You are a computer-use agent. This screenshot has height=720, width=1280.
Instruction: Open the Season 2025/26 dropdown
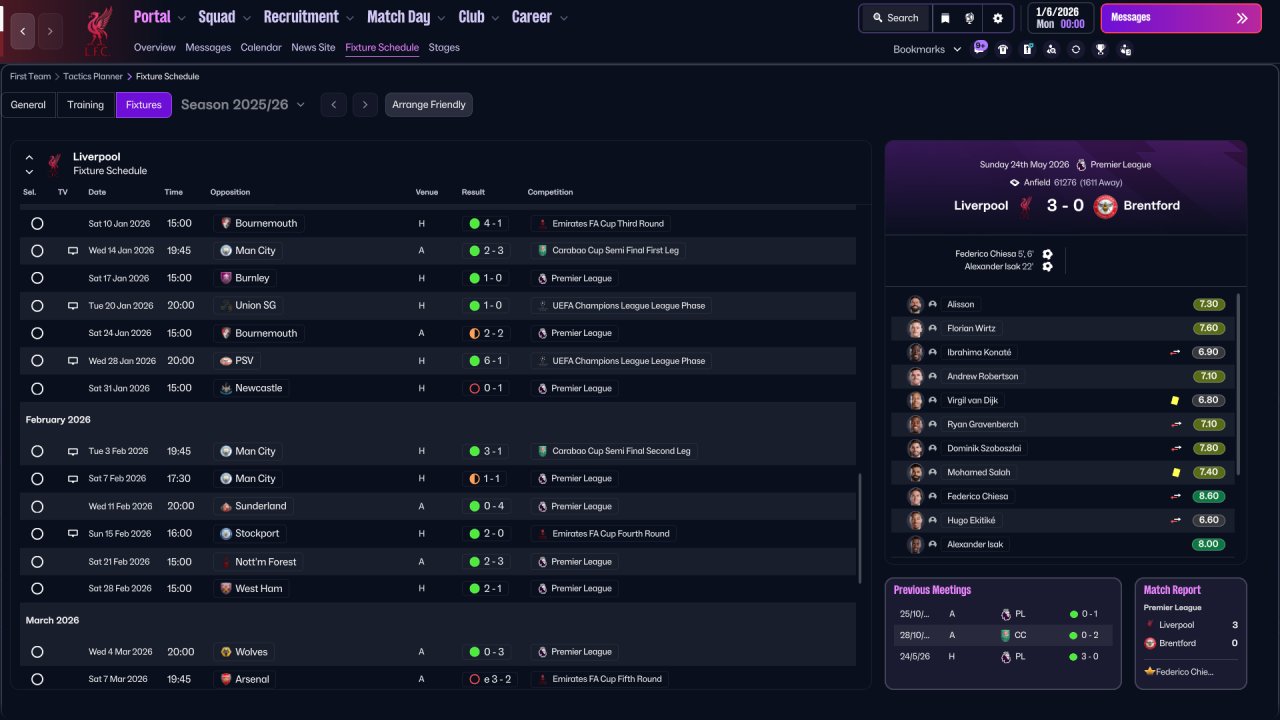click(x=243, y=105)
